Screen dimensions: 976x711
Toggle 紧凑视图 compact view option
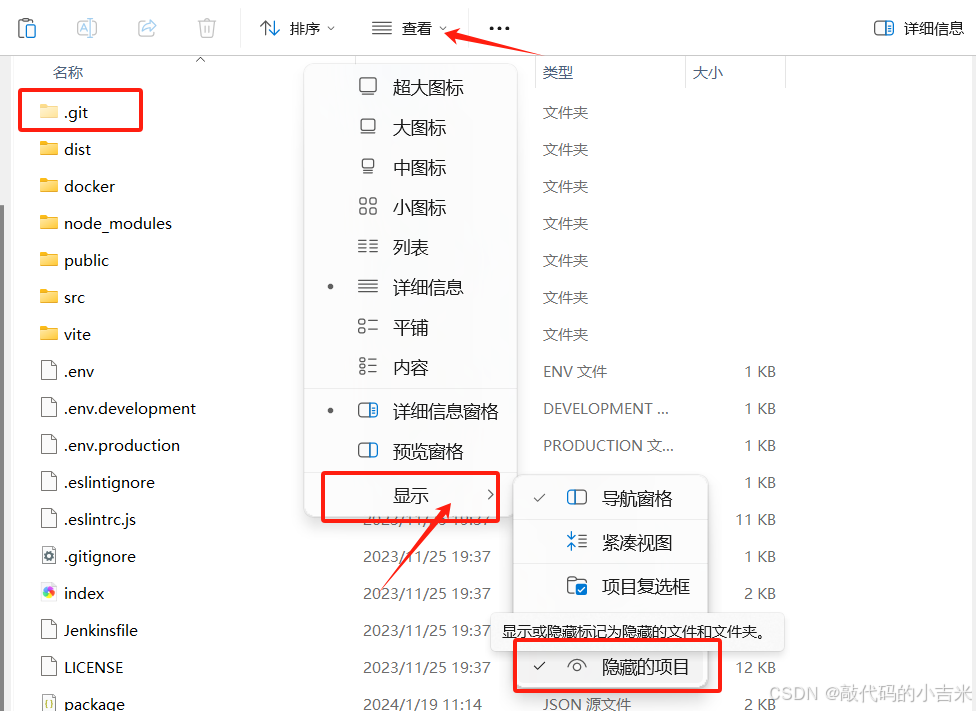pos(611,542)
